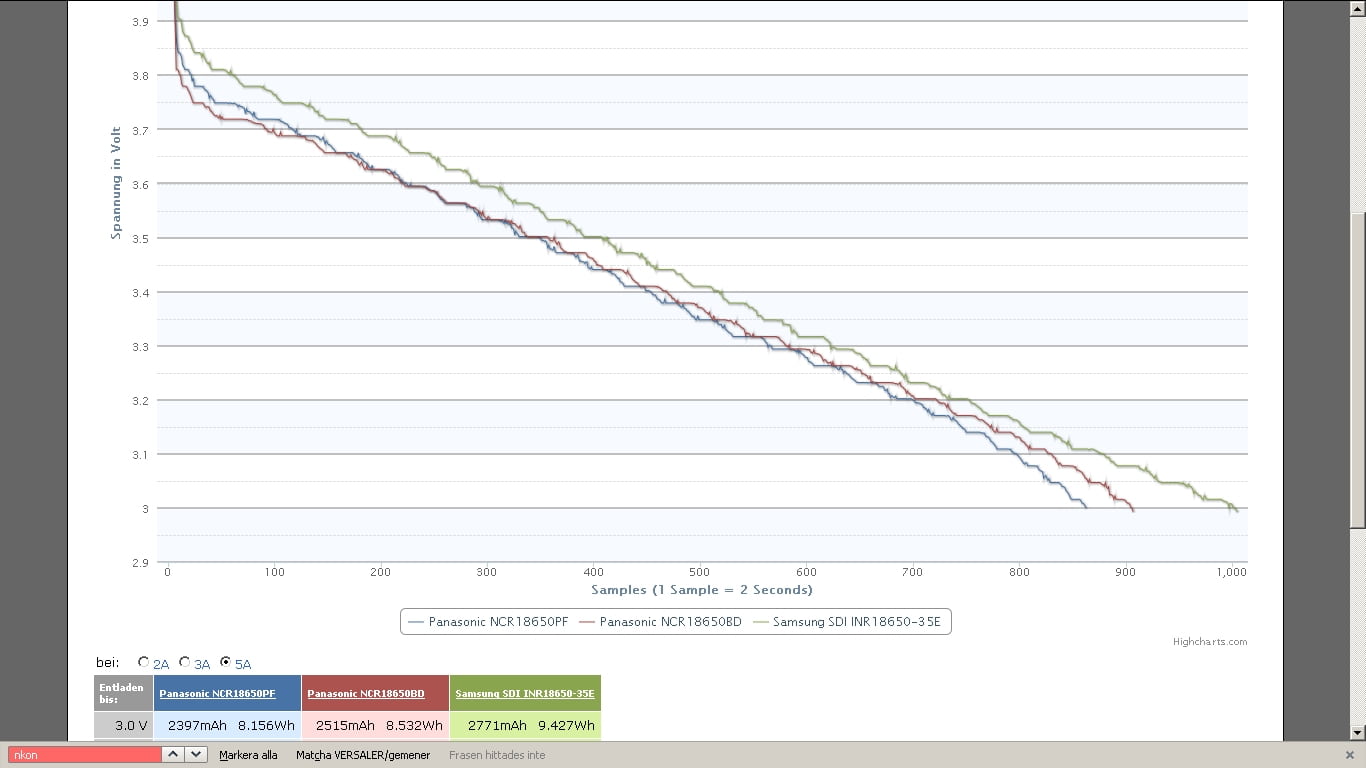This screenshot has height=768, width=1366.
Task: Go to next find match arrow
Action: (196, 755)
